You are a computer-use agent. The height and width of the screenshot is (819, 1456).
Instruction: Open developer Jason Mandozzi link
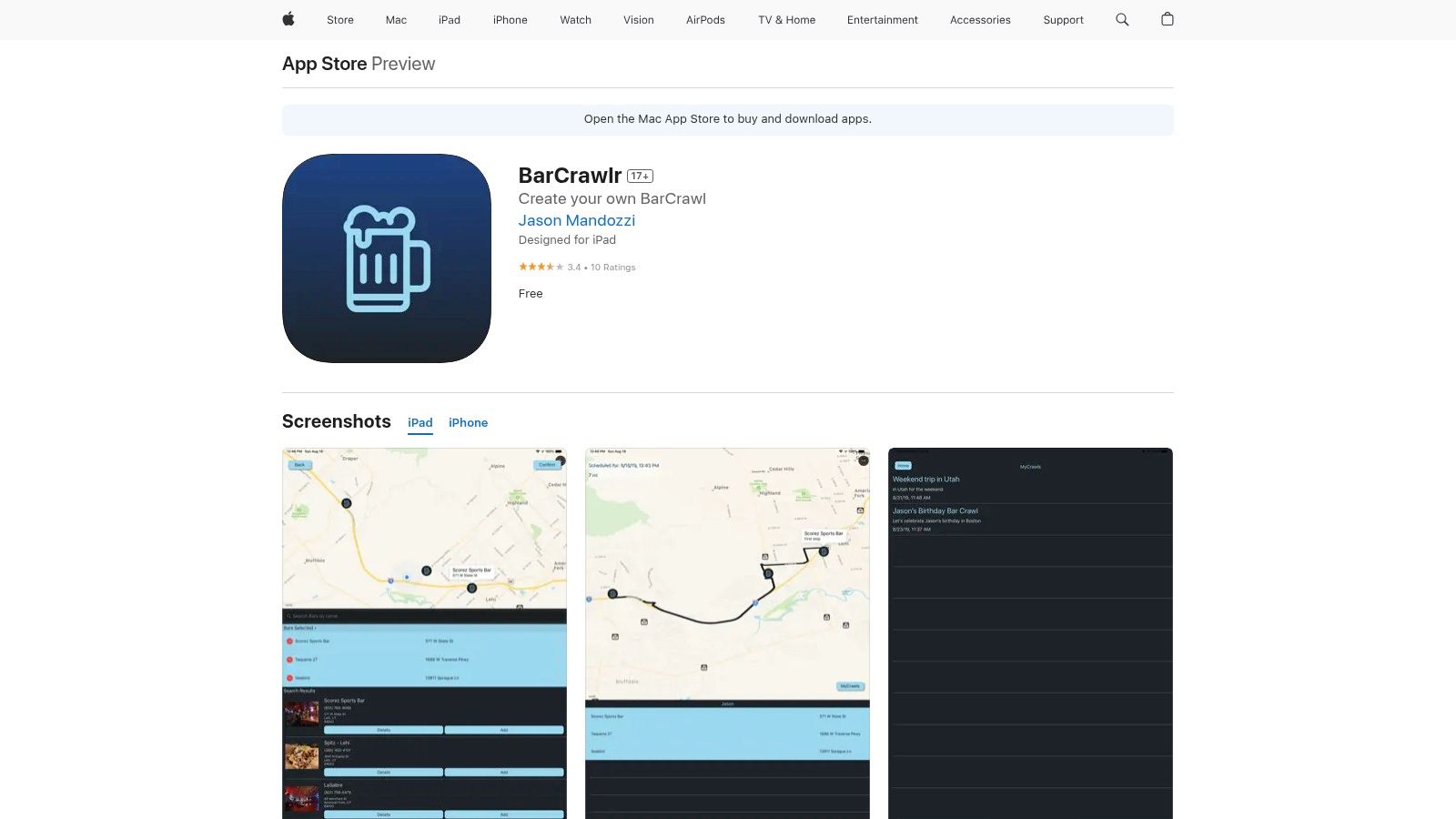click(x=577, y=220)
